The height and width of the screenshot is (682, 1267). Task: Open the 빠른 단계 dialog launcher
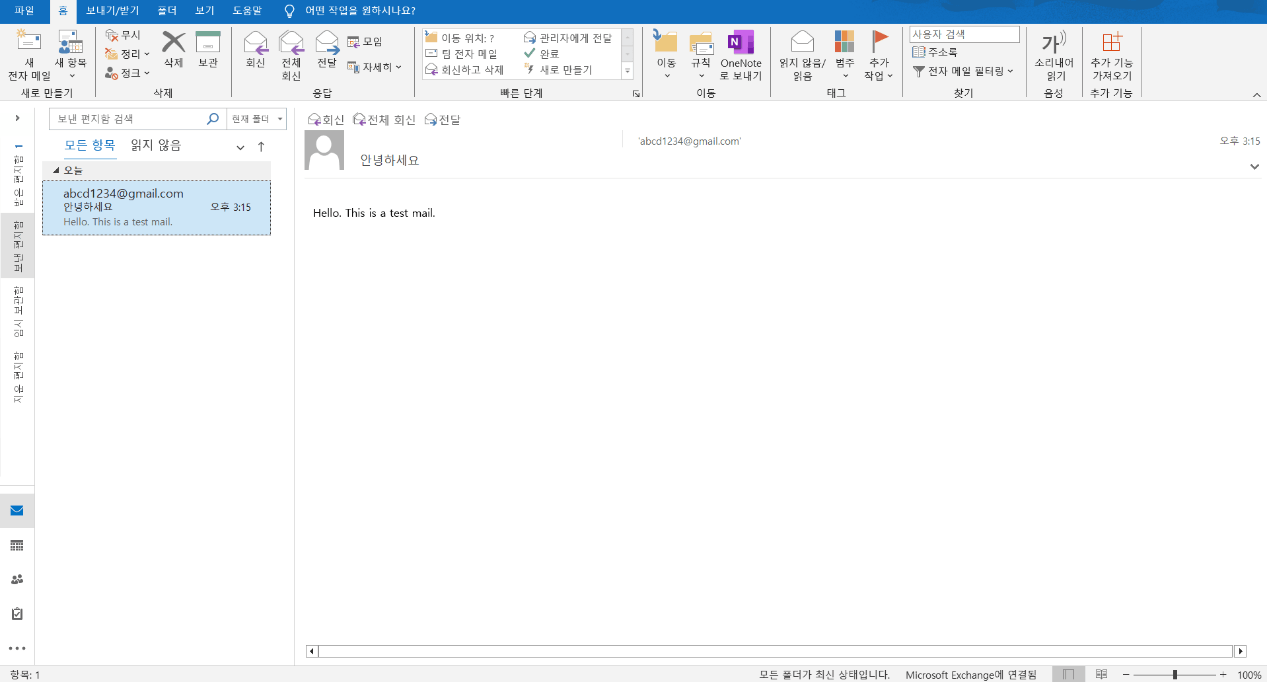point(636,94)
